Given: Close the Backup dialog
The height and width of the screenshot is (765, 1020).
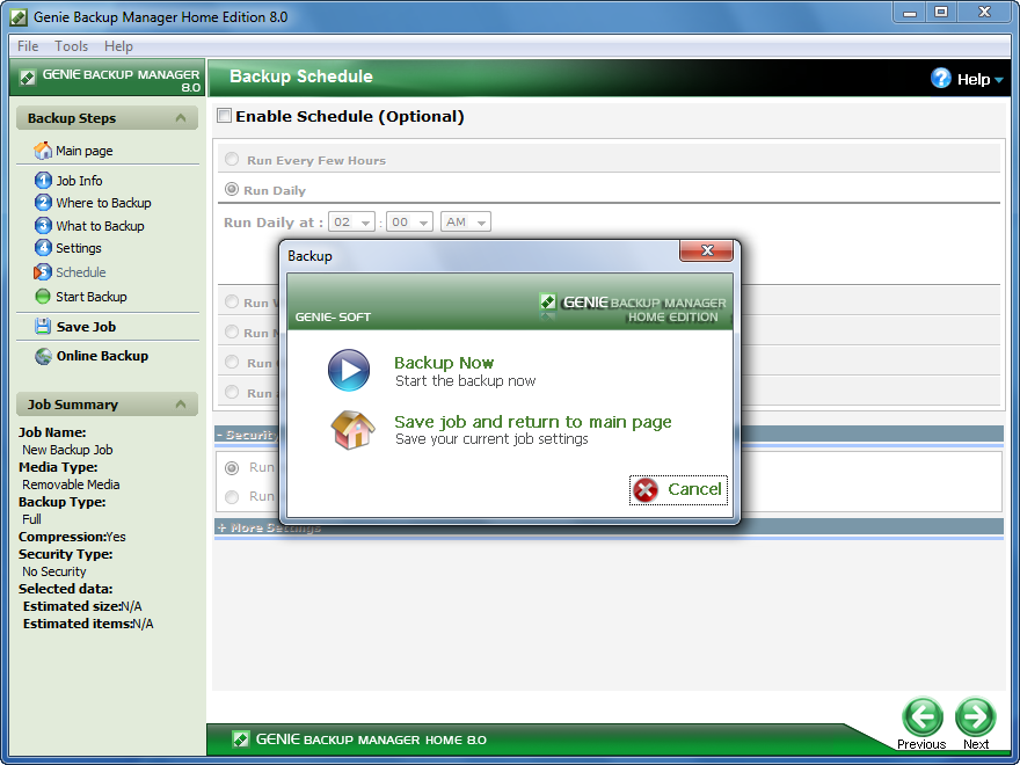Looking at the screenshot, I should [706, 250].
